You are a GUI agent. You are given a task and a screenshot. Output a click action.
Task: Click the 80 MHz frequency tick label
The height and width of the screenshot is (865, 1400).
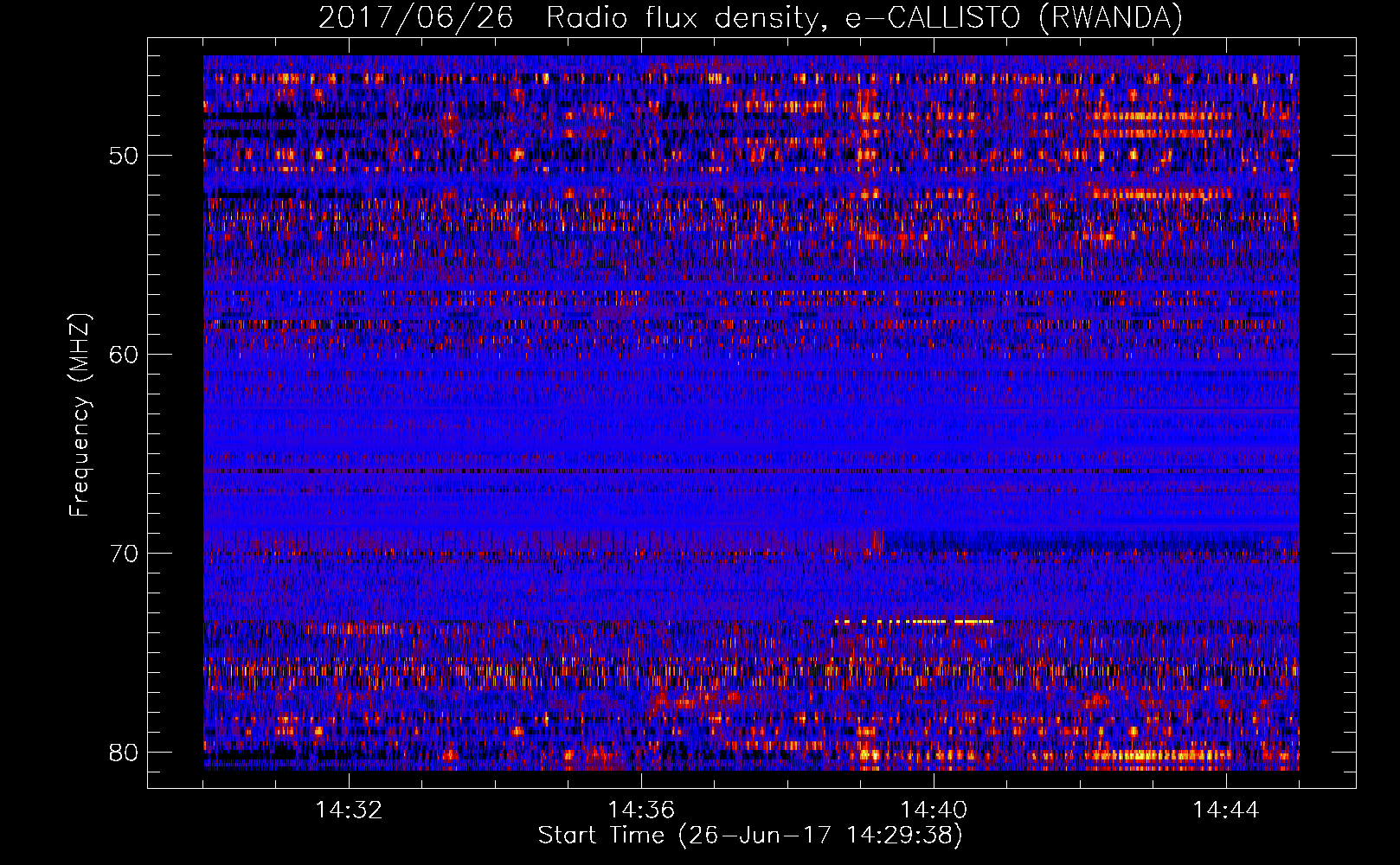pyautogui.click(x=124, y=752)
